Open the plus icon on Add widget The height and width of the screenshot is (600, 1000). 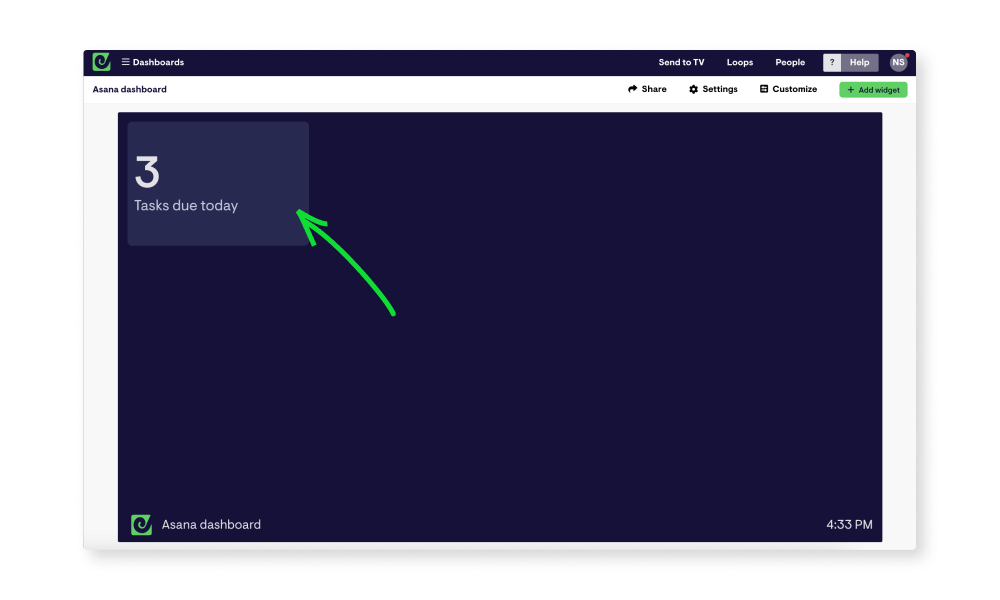click(850, 89)
